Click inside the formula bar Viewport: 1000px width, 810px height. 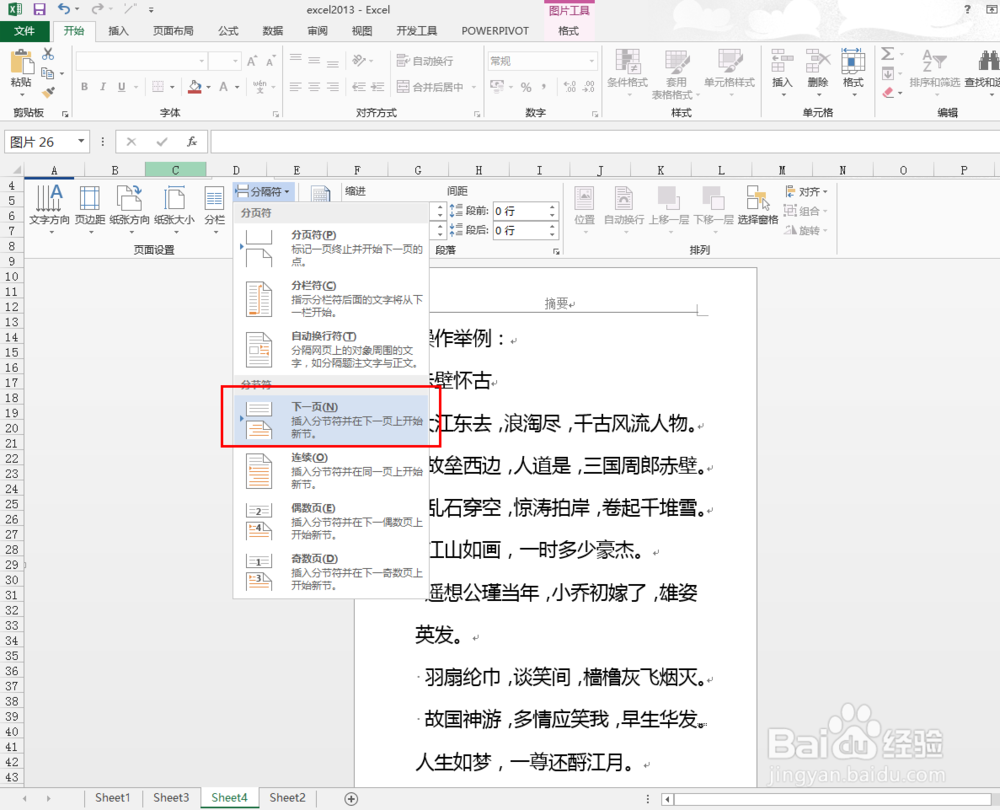[x=605, y=142]
